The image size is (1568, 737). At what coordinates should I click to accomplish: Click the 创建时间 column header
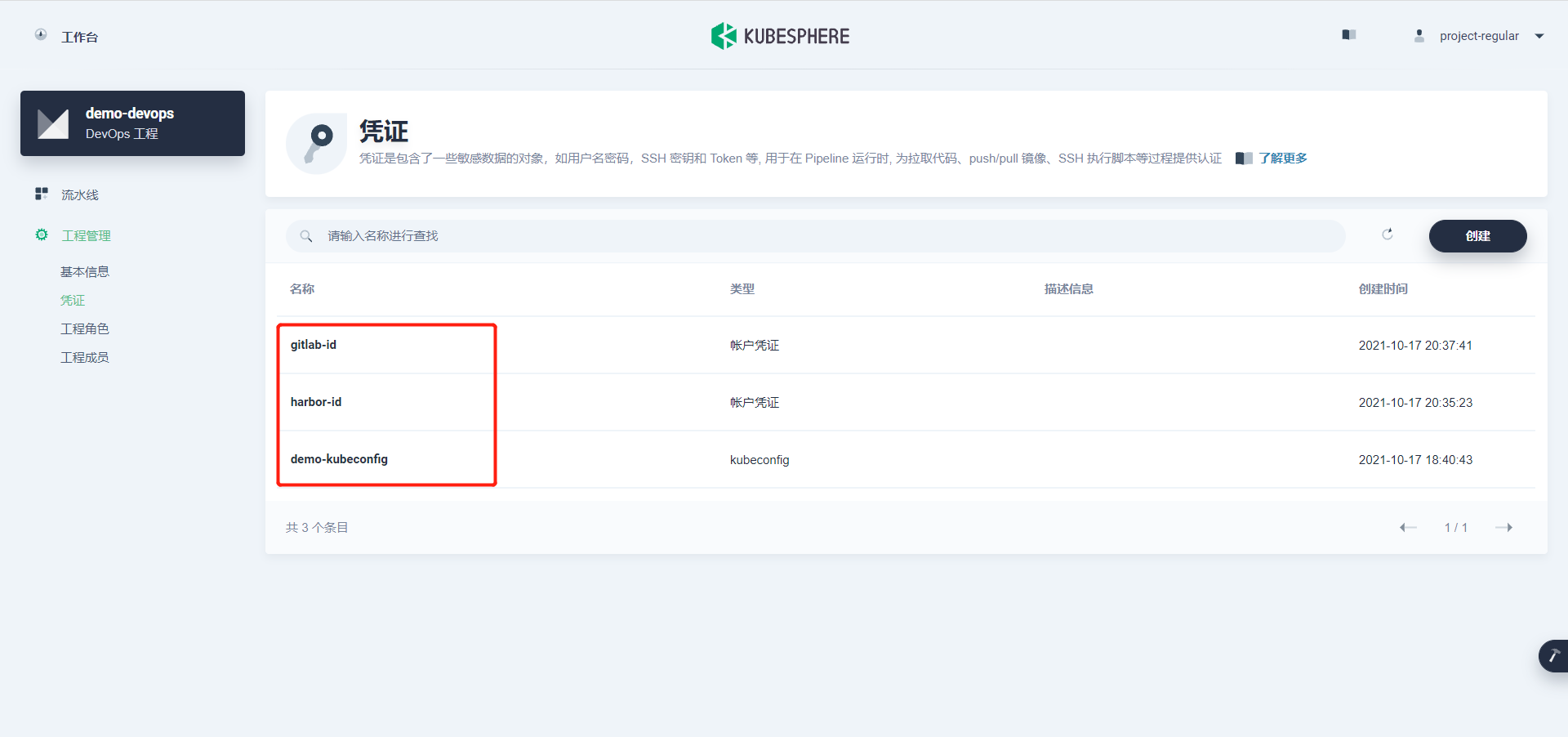point(1383,288)
